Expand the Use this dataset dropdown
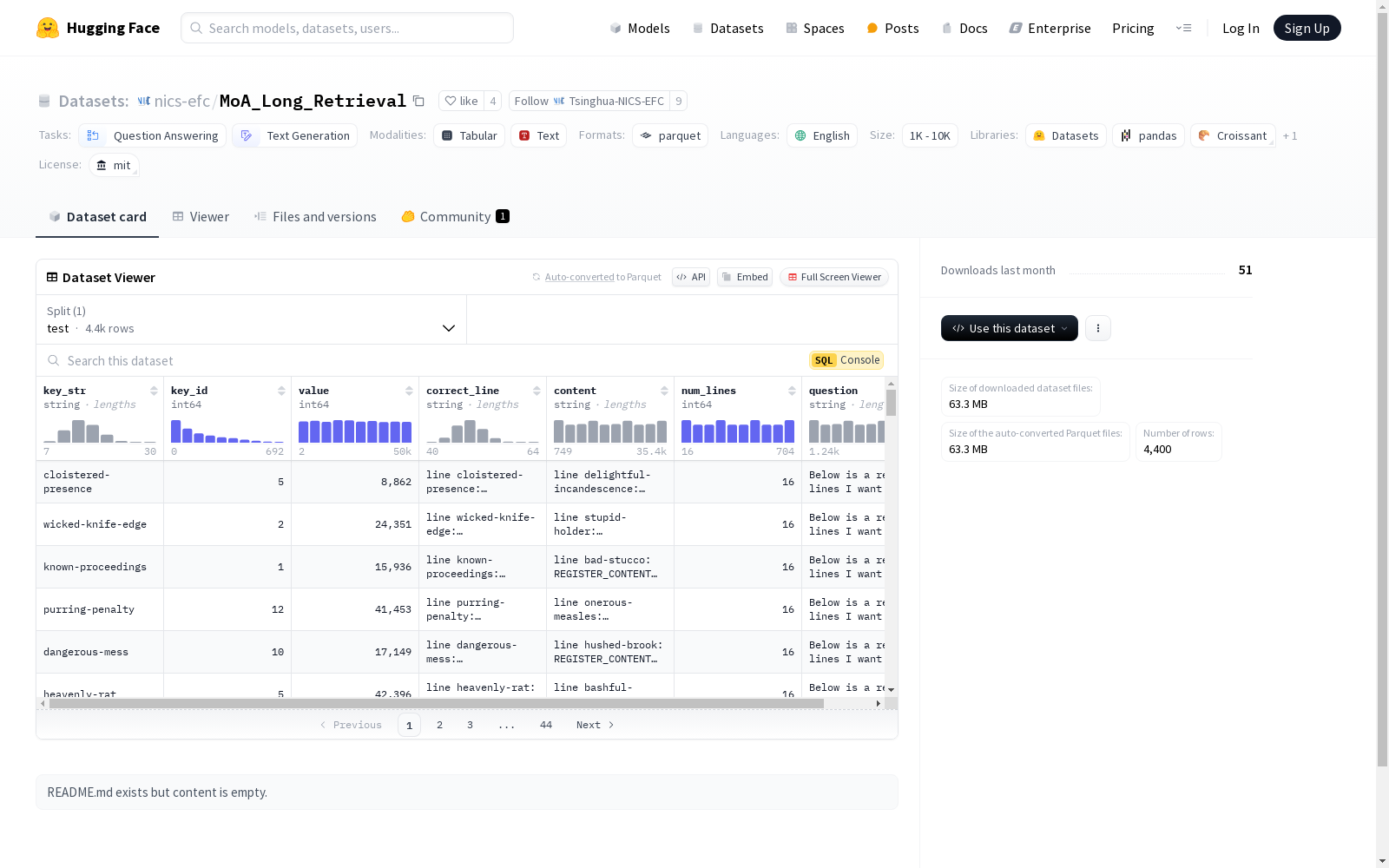This screenshot has height=868, width=1389. point(1010,328)
